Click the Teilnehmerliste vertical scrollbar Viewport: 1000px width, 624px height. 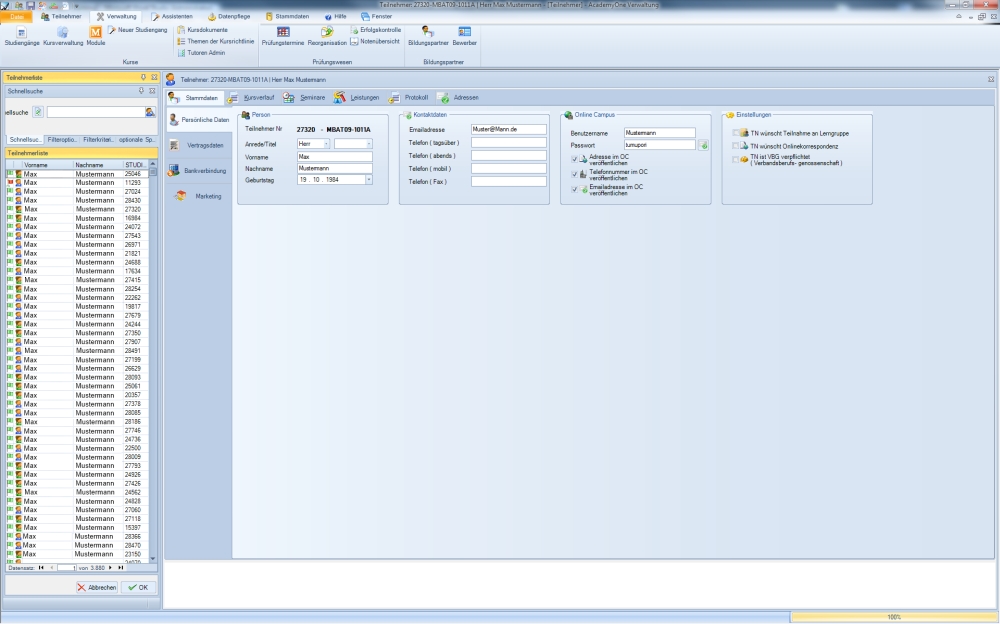point(153,360)
